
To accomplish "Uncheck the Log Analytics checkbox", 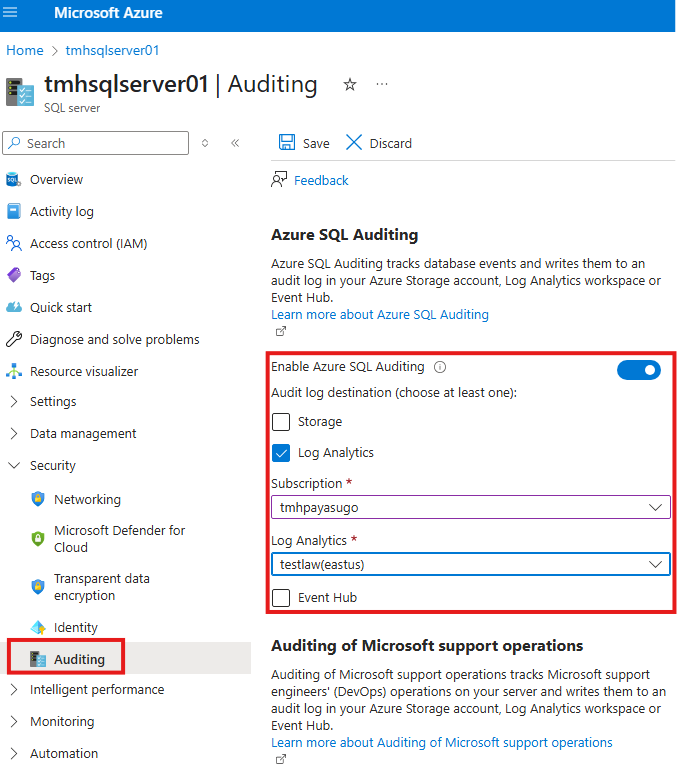I will (281, 453).
